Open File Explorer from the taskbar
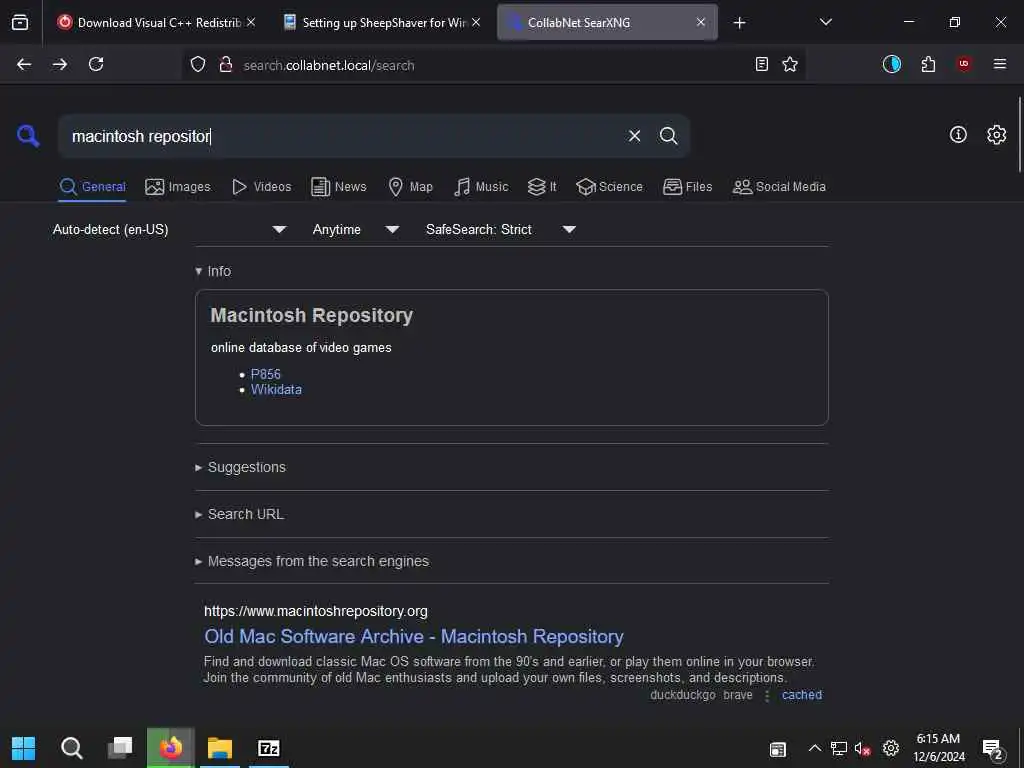The width and height of the screenshot is (1024, 768). point(220,747)
